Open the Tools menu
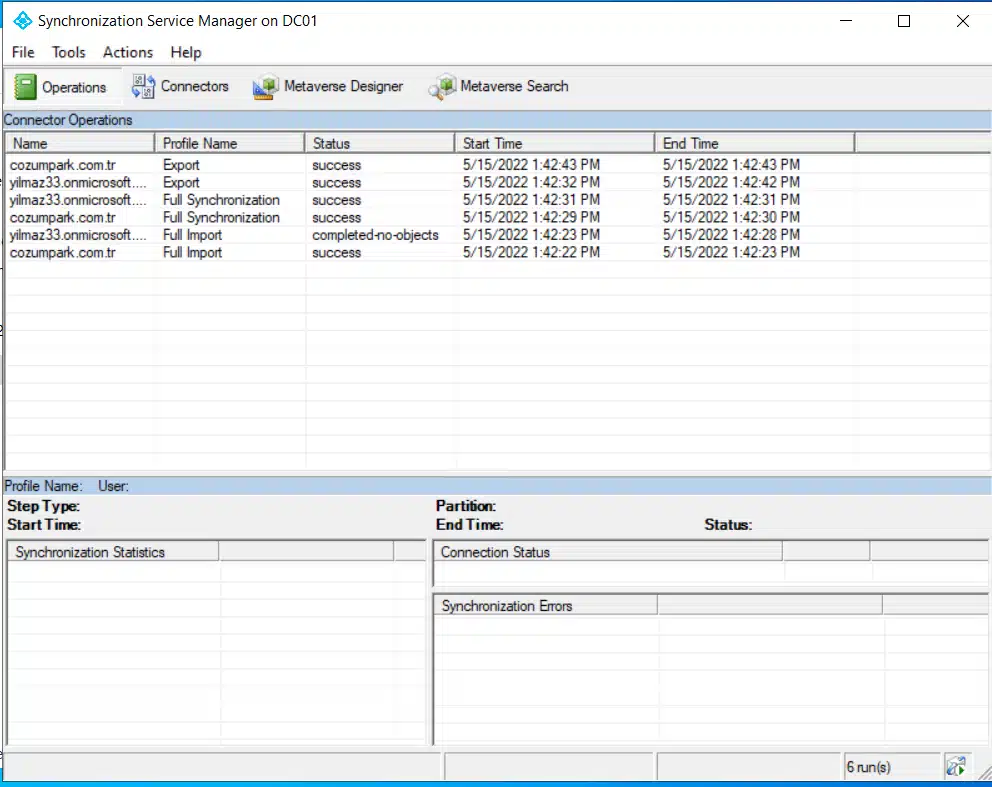Viewport: 992px width, 787px height. pyautogui.click(x=69, y=52)
